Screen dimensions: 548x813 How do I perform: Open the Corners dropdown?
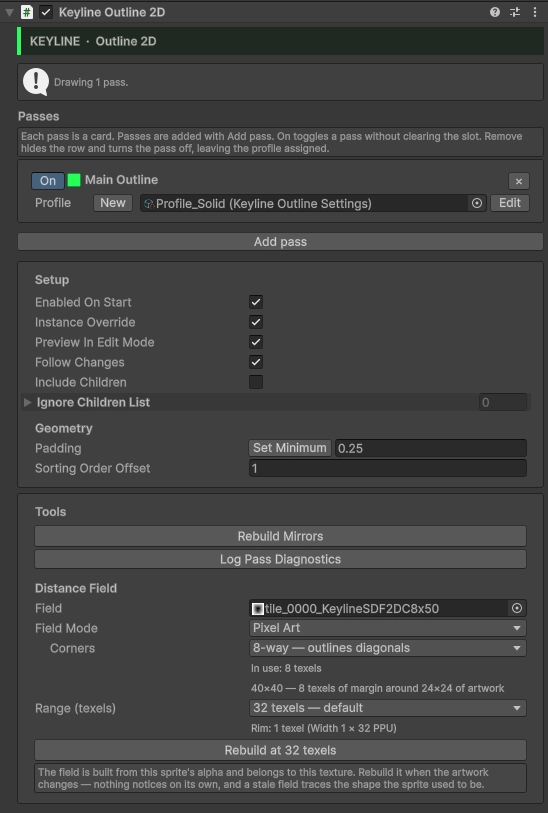click(x=387, y=648)
